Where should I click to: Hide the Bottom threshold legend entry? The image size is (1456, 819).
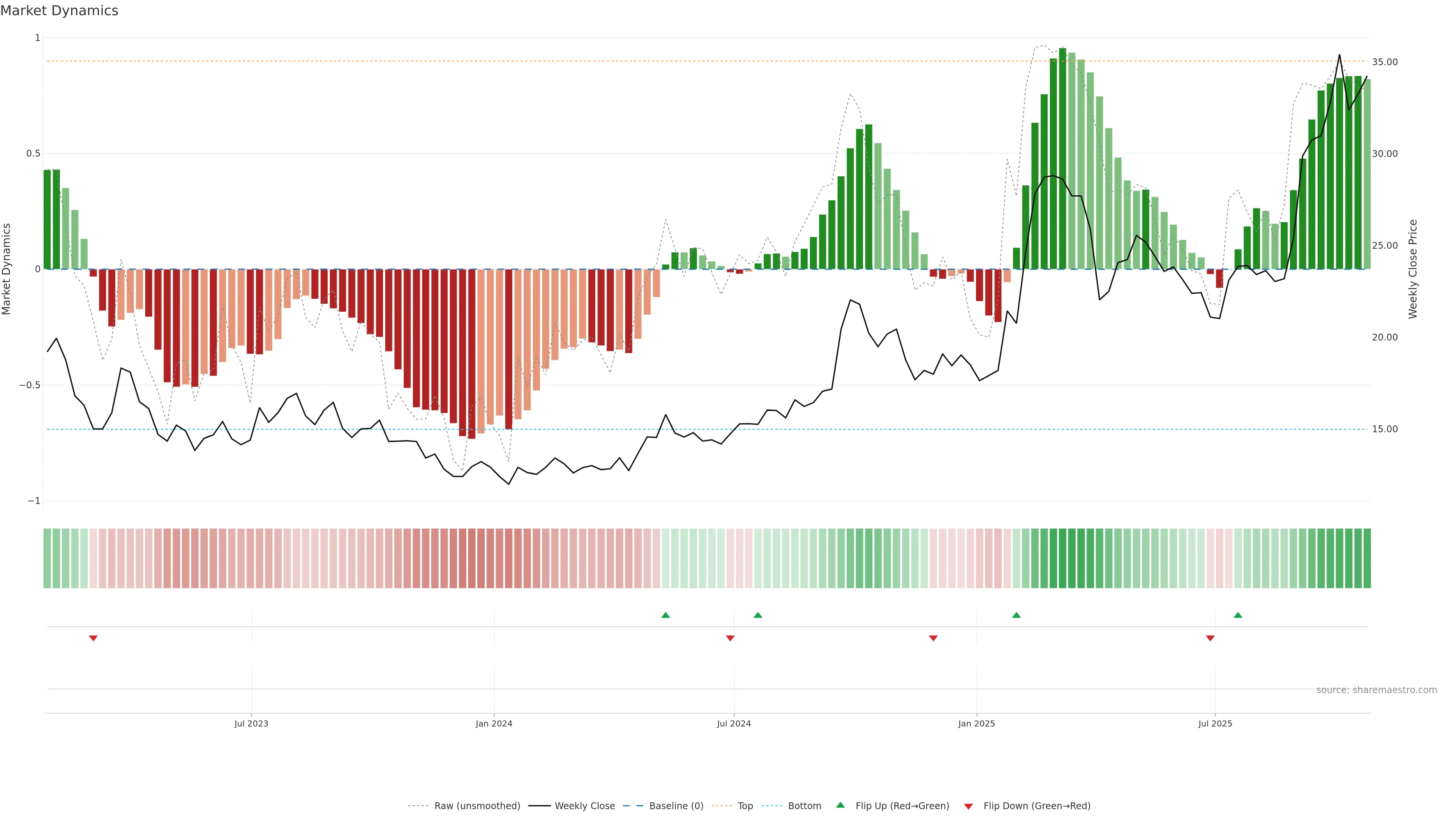804,806
